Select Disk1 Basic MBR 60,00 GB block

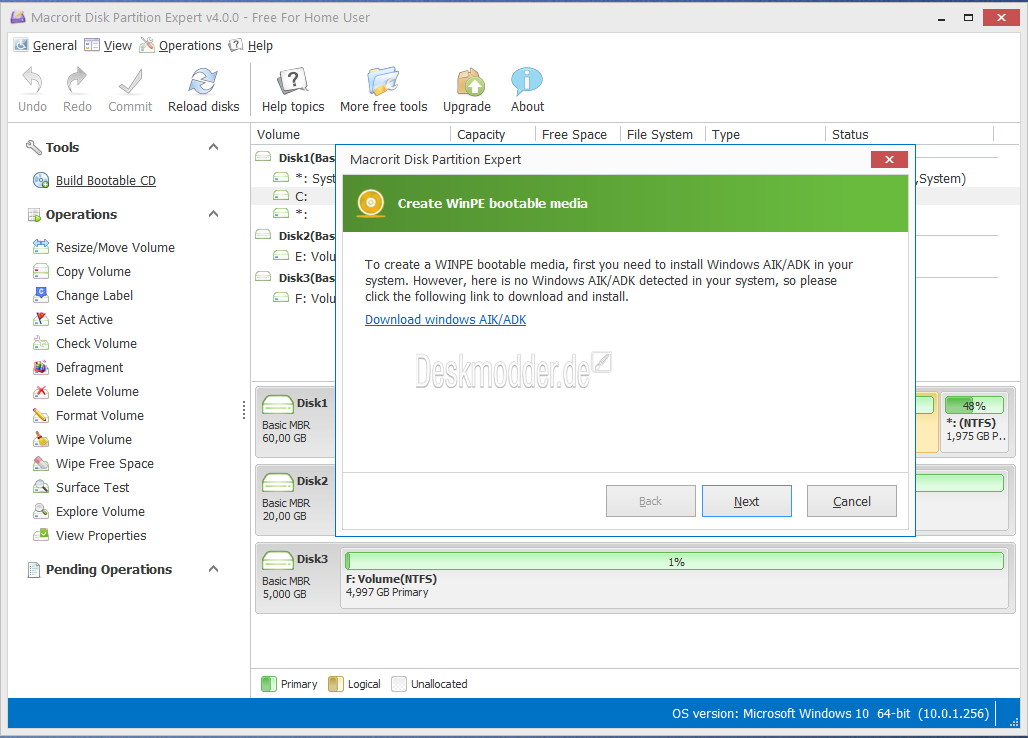[x=295, y=422]
